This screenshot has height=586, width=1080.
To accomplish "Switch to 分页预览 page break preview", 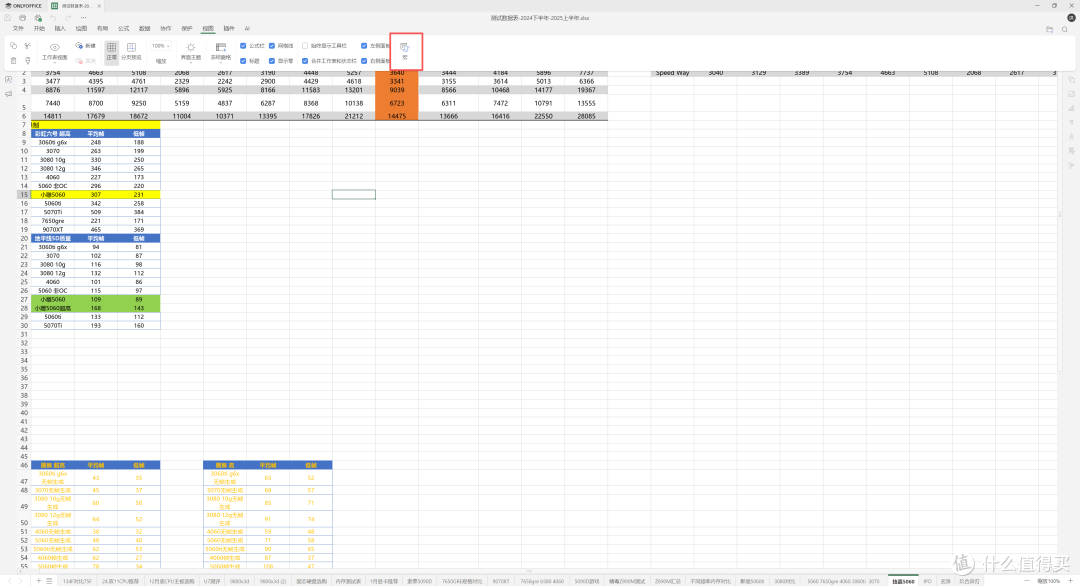I will 131,52.
